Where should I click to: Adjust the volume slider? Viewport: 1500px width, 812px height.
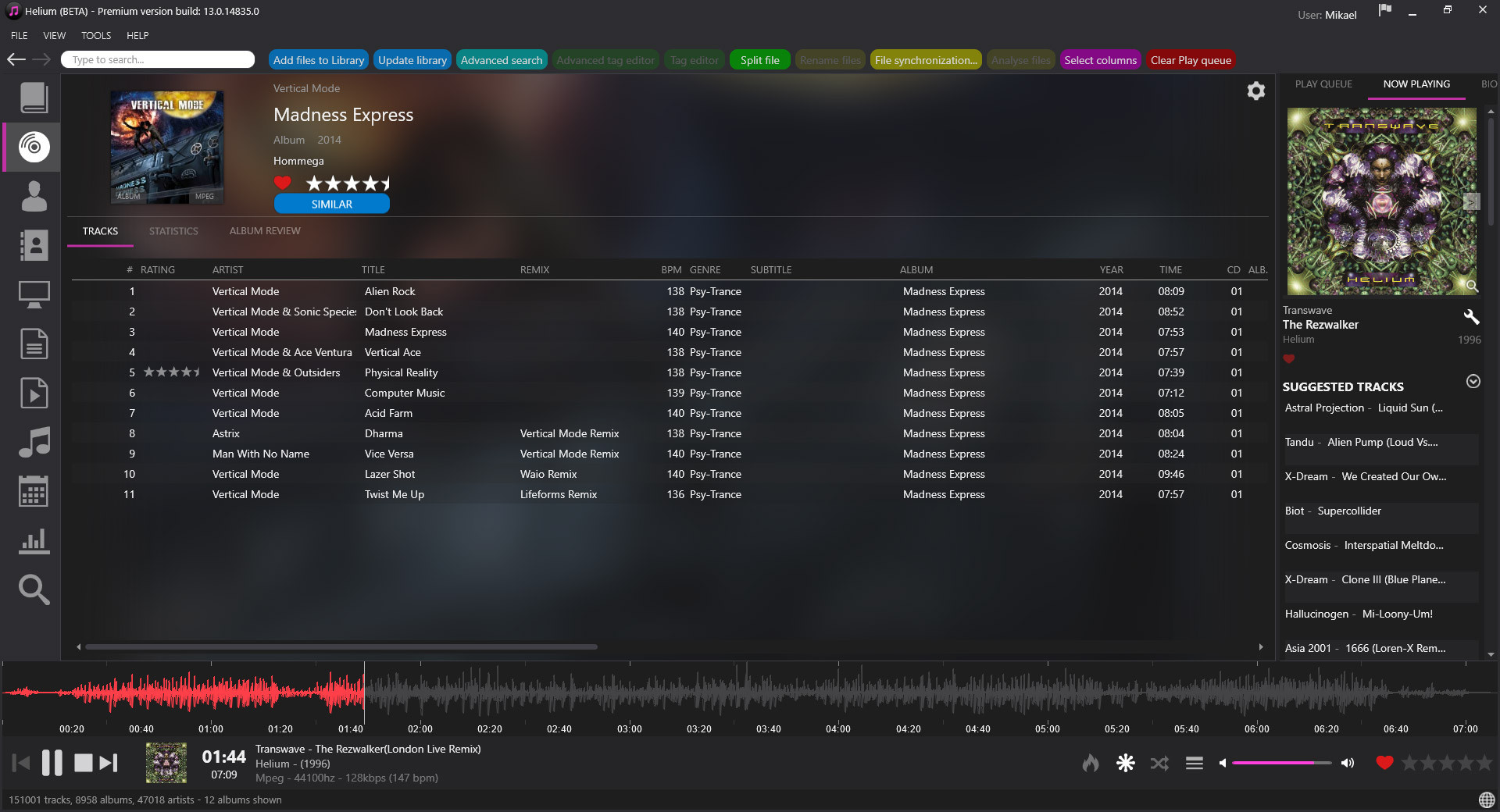(1281, 763)
